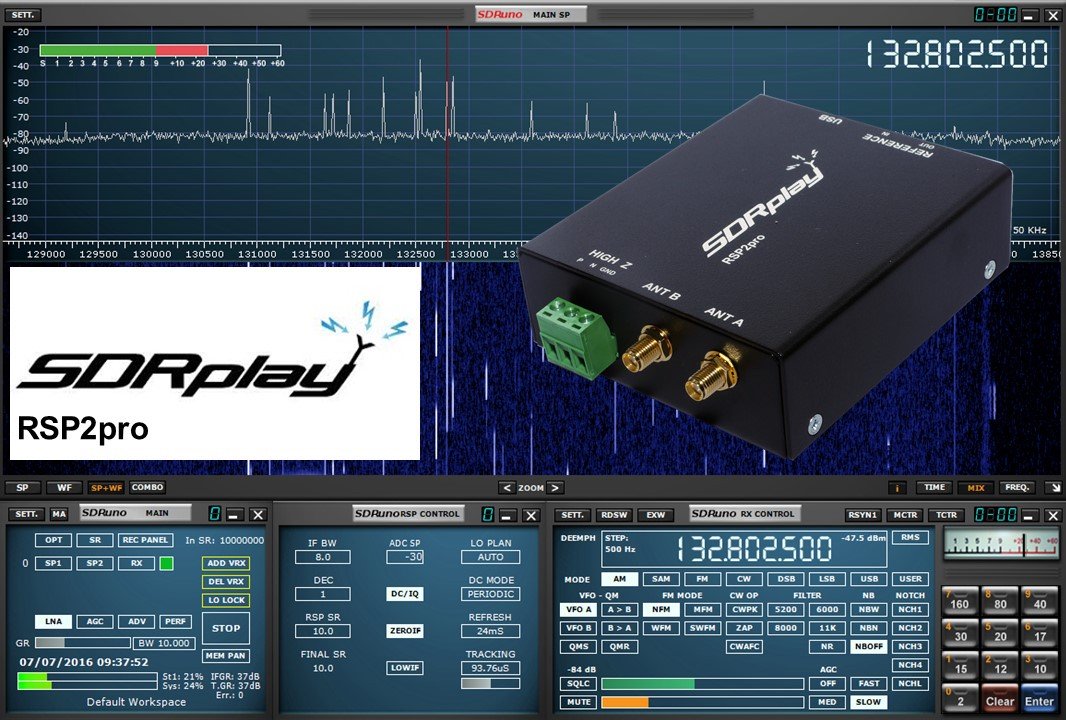Open the RSP SR 10.0 selector

[x=323, y=631]
